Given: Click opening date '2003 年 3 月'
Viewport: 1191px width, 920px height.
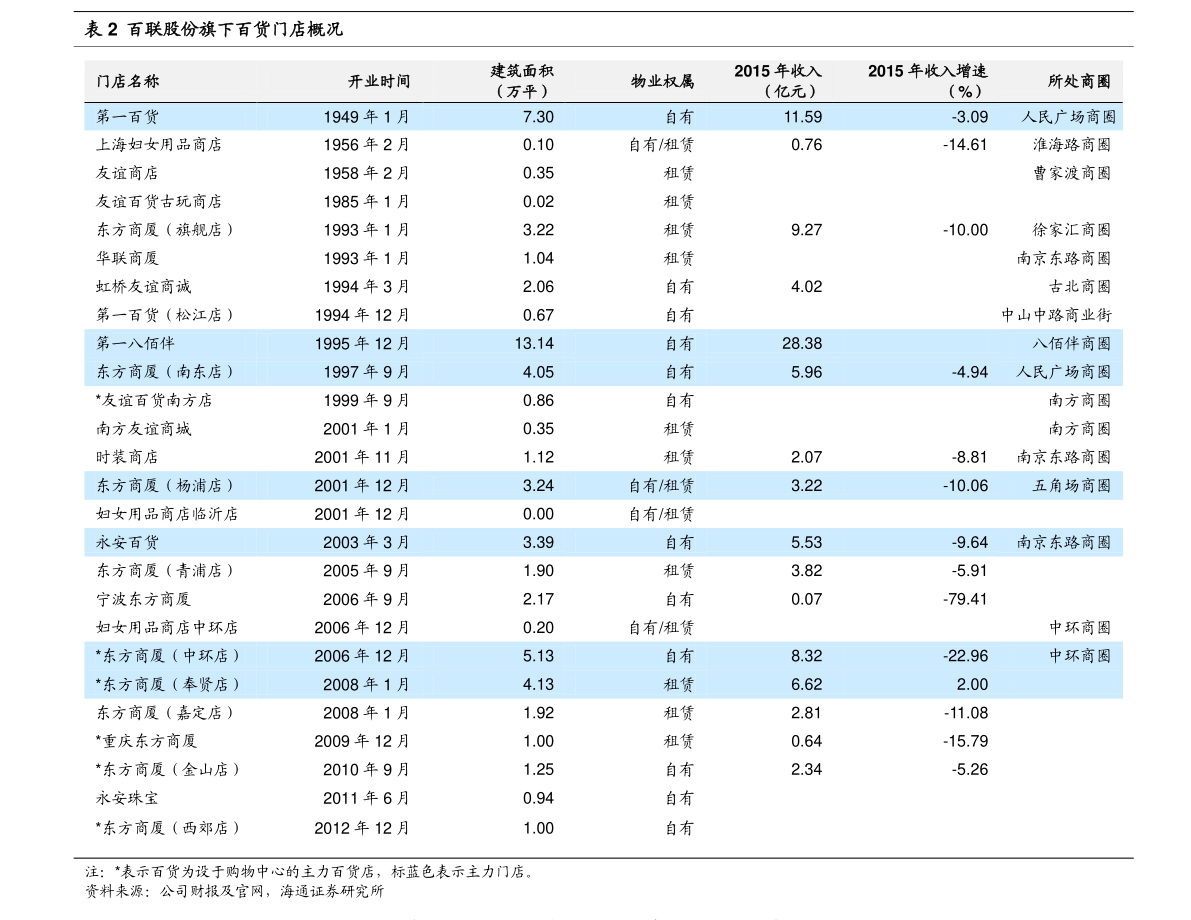Looking at the screenshot, I should pos(366,542).
